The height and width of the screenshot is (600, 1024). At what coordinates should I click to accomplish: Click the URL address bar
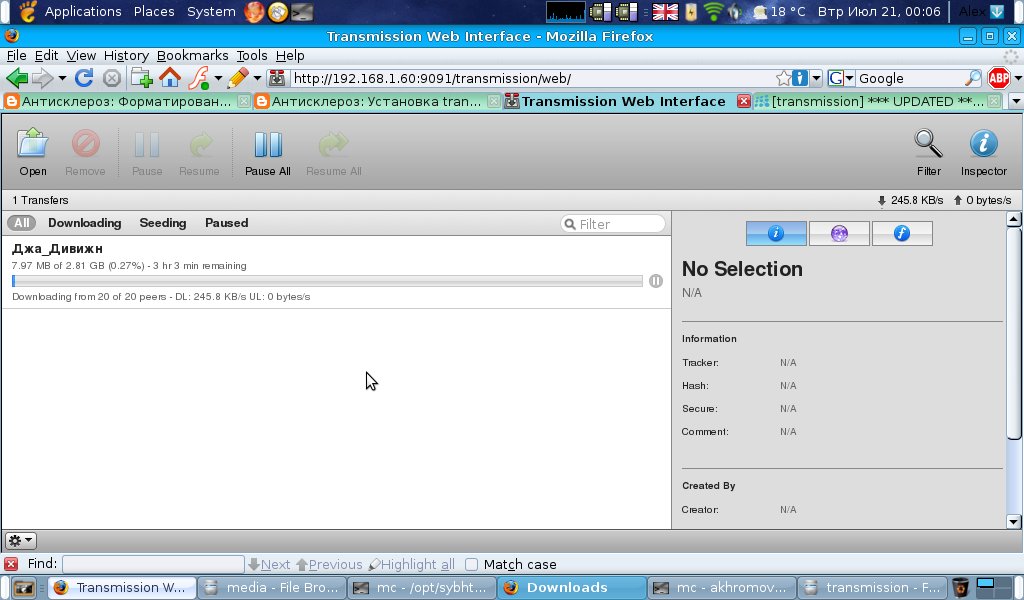[532, 78]
